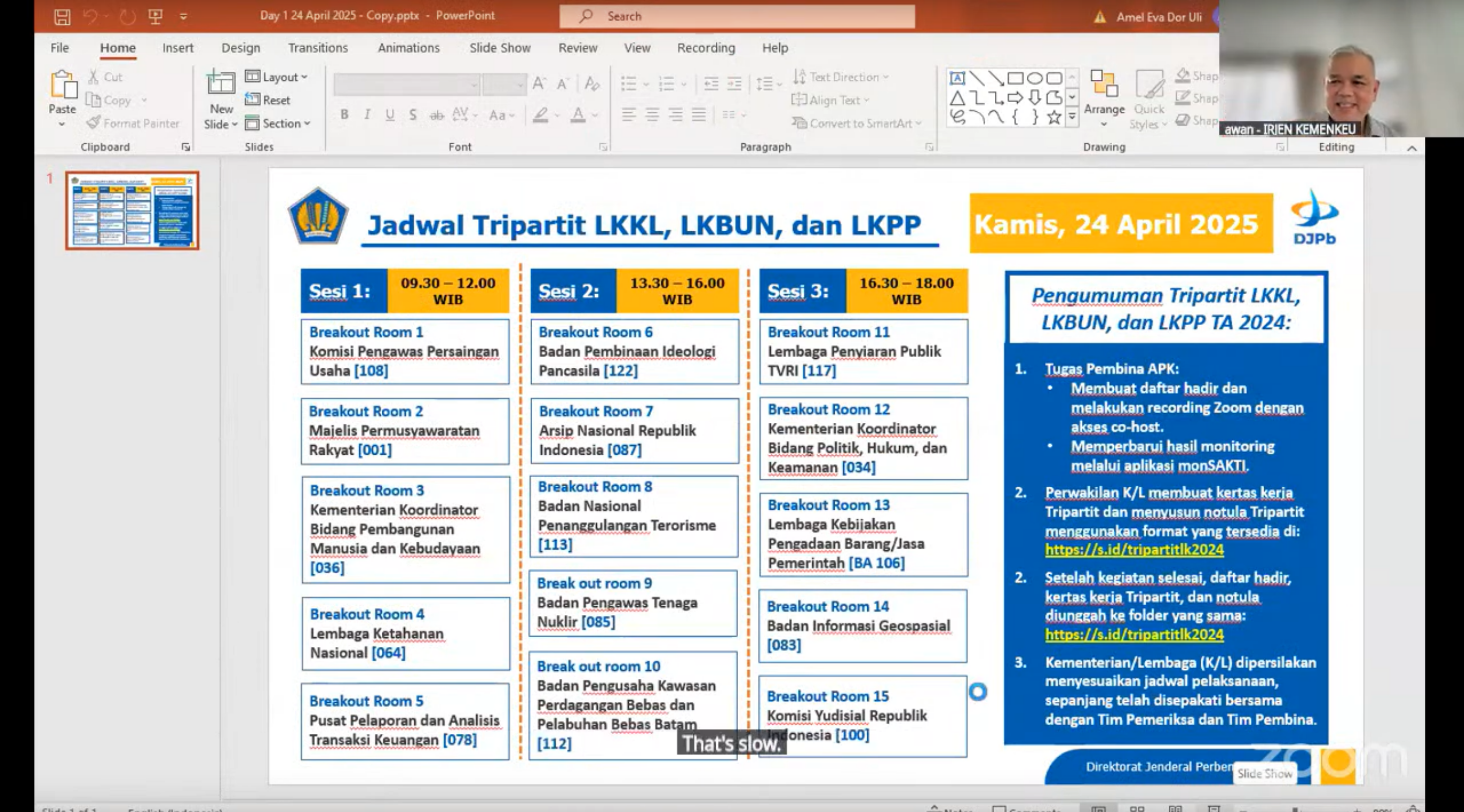
Task: Click the font color button
Action: click(578, 115)
